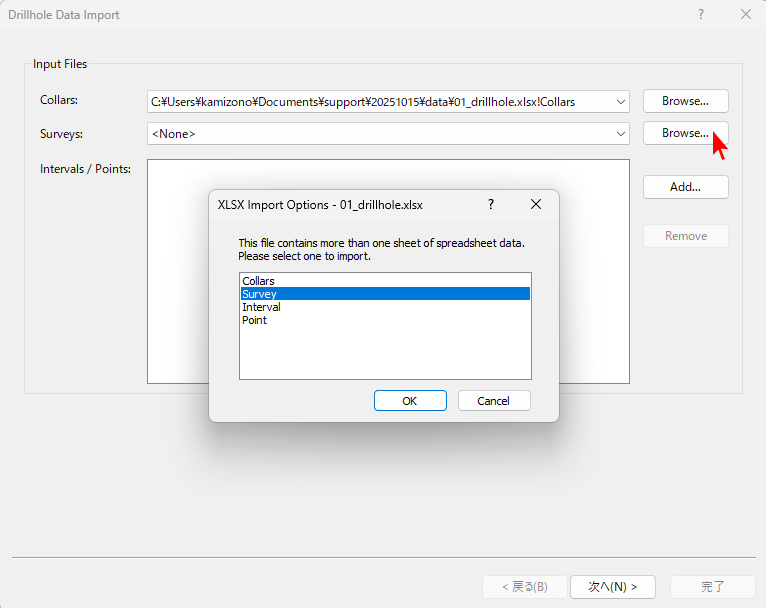Click the Collars file path field
The height and width of the screenshot is (608, 766).
pyautogui.click(x=378, y=101)
